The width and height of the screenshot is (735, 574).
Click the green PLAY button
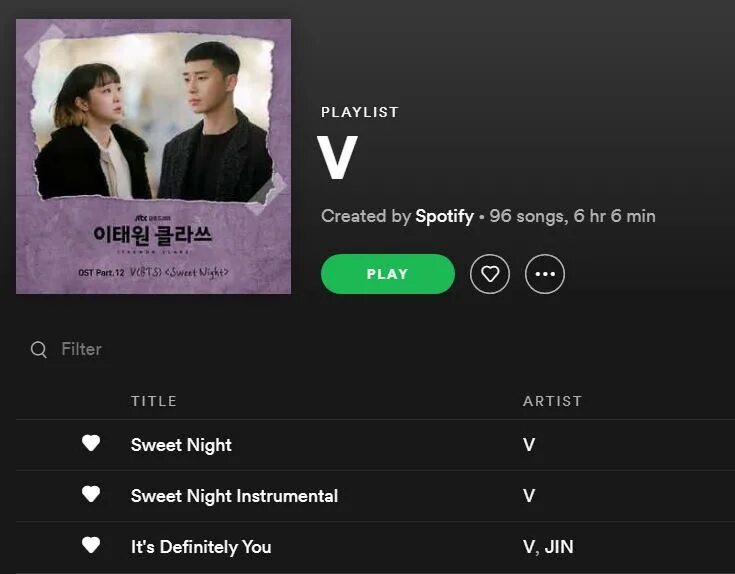(388, 274)
